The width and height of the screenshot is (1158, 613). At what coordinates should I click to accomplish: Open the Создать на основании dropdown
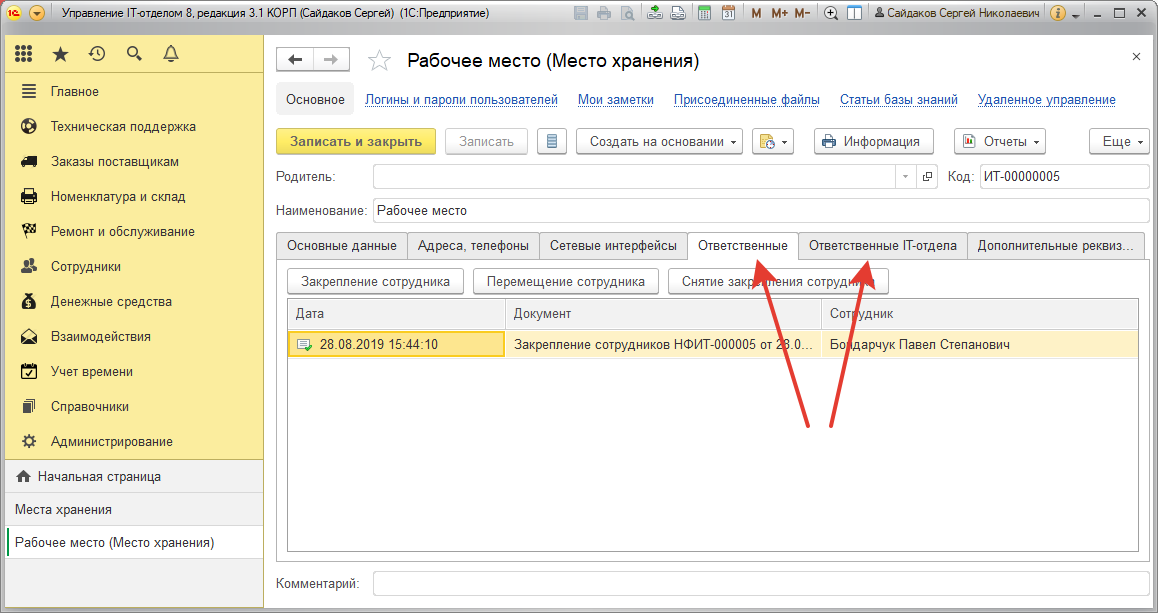click(659, 141)
